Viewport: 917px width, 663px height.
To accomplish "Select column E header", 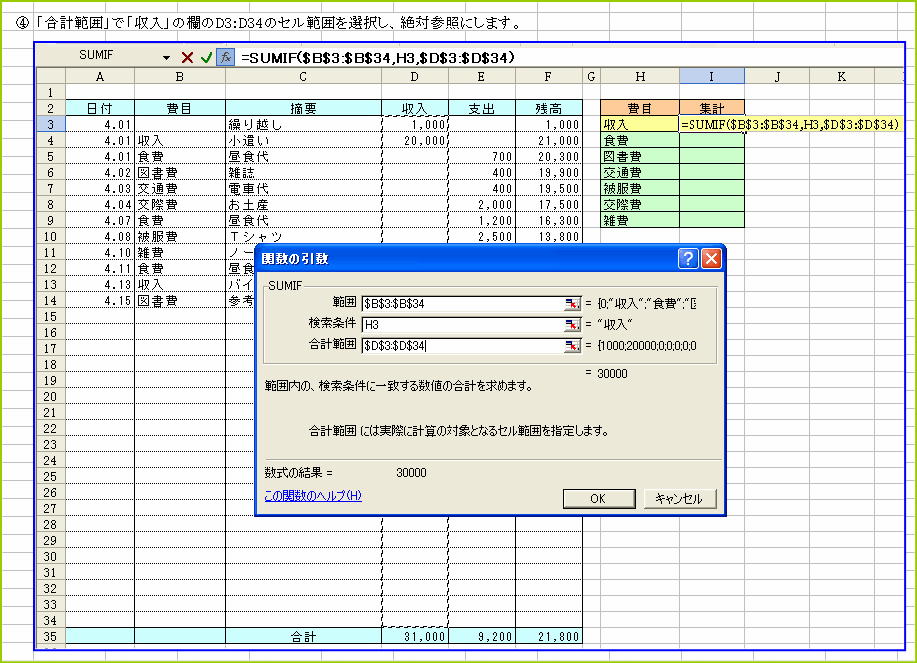I will coord(481,77).
